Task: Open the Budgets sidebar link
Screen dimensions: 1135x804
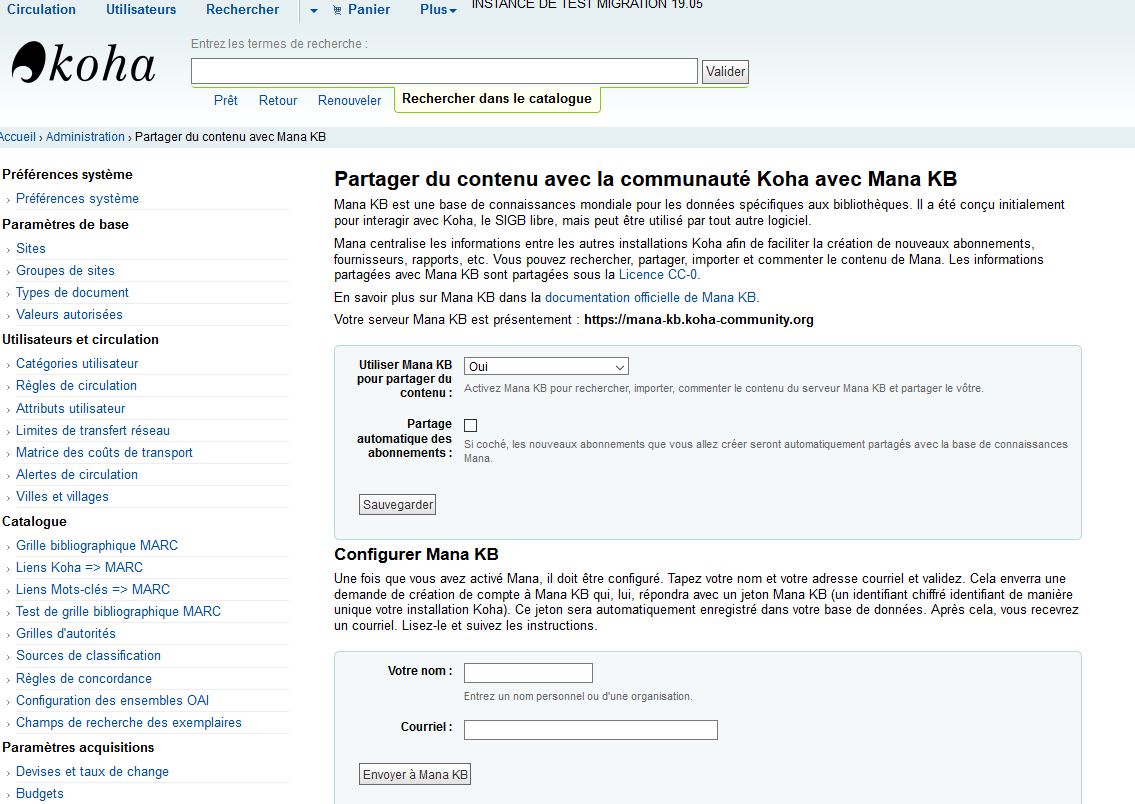Action: coord(40,794)
